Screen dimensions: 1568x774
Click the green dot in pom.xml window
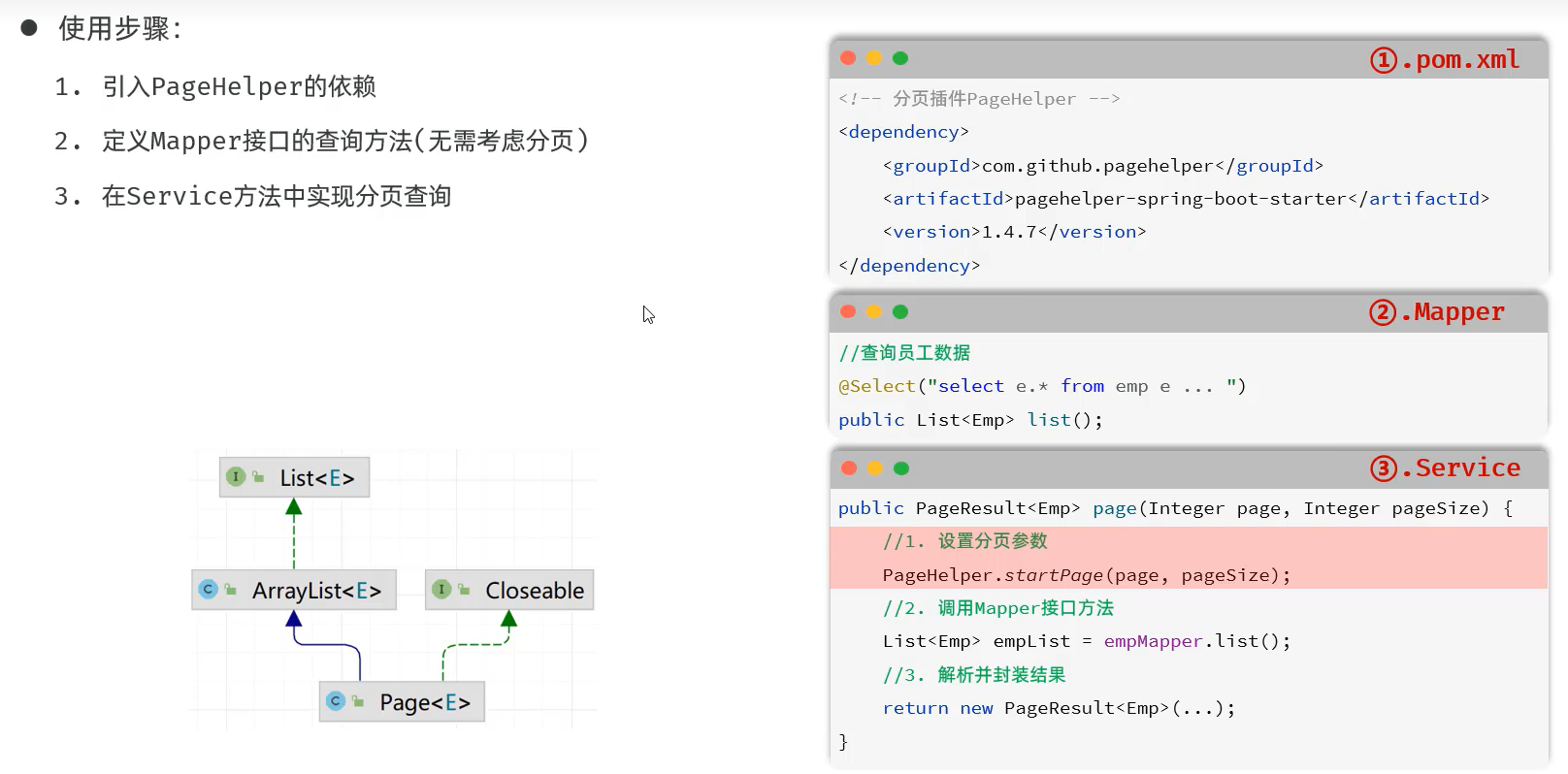900,58
